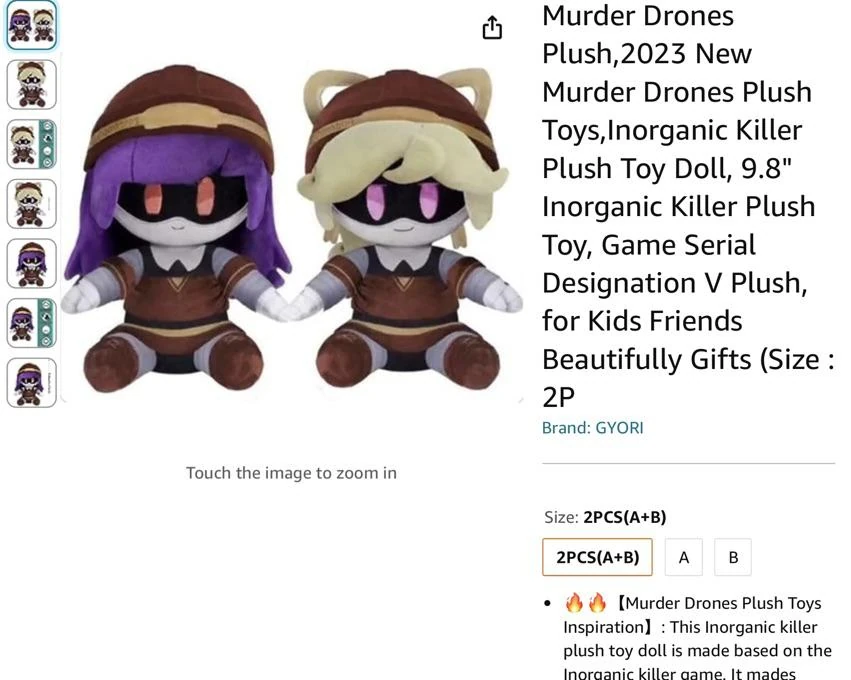Click the divider line below the brand name

pyautogui.click(x=687, y=462)
